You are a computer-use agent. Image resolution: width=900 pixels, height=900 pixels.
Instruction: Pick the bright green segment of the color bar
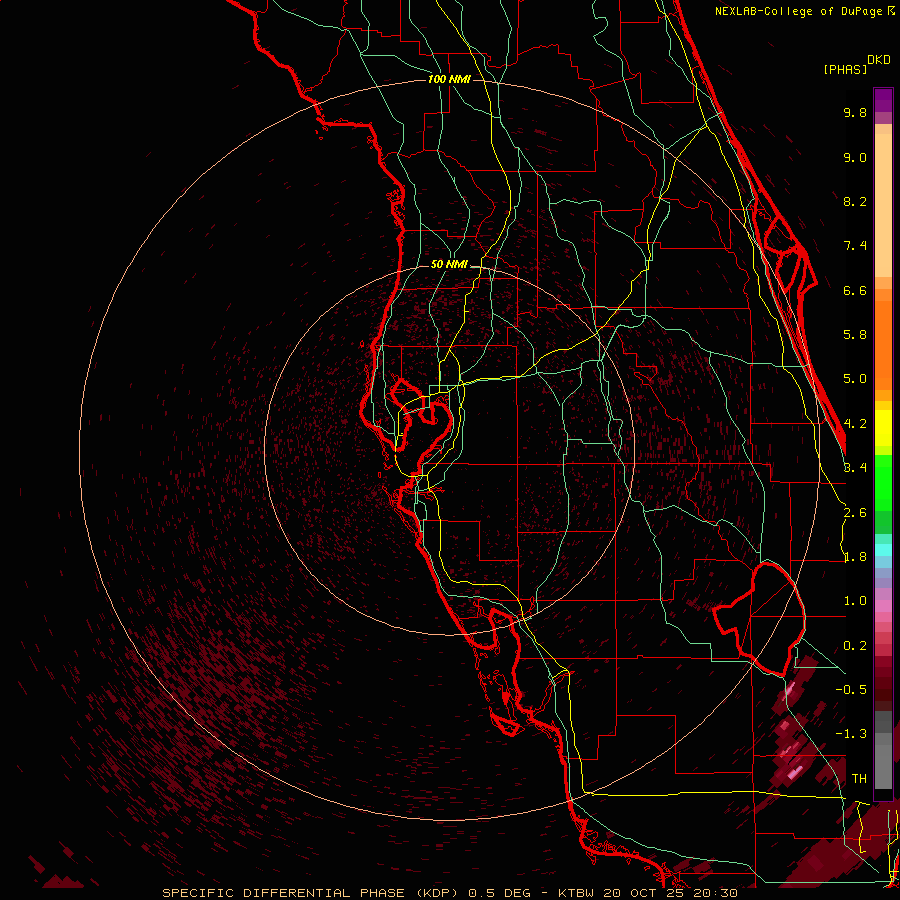883,483
